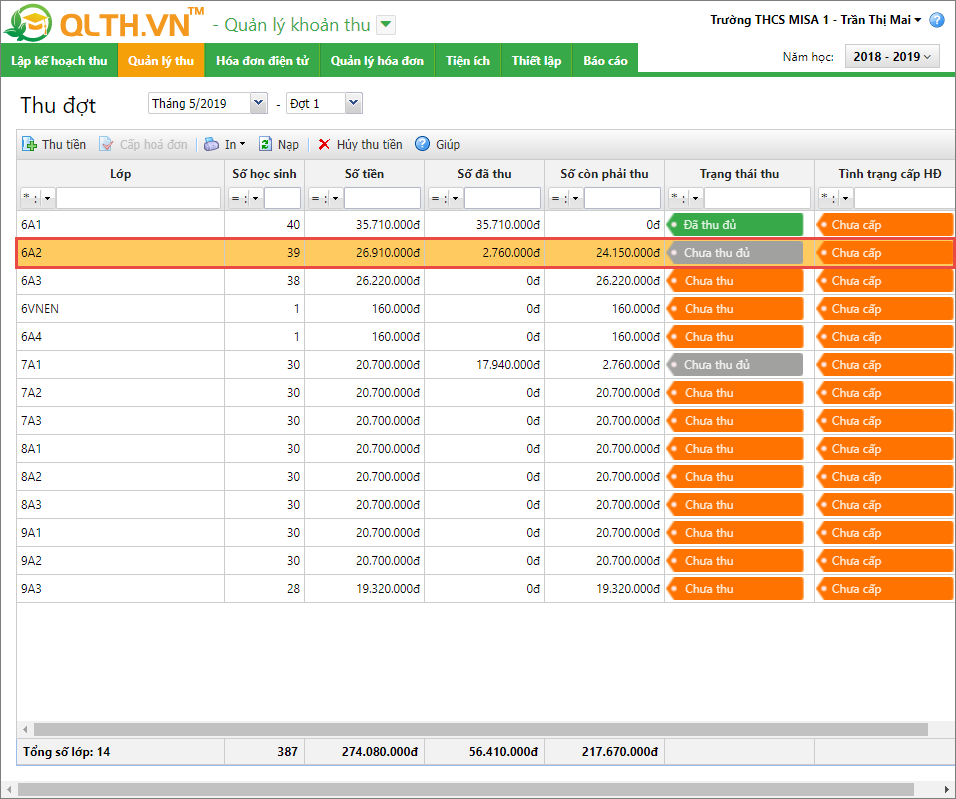
Task: Click the Nạp refresh icon
Action: click(266, 145)
